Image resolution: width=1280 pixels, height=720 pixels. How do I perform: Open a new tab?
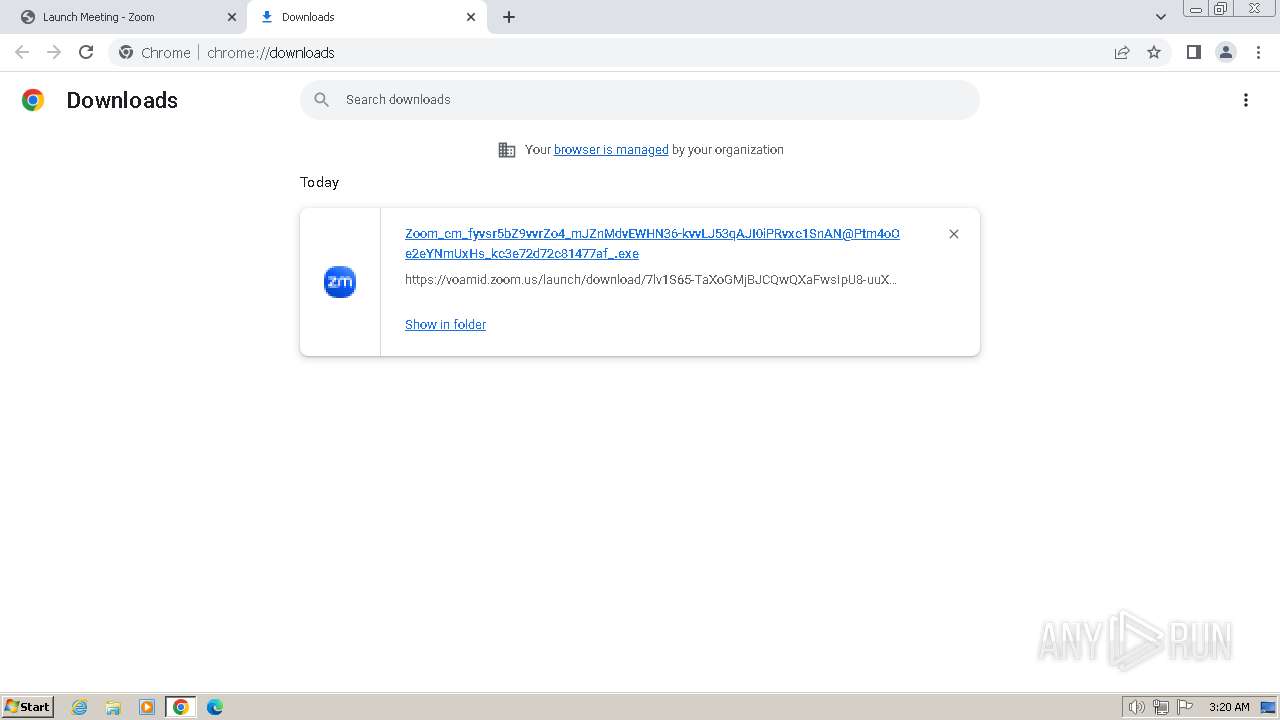509,17
